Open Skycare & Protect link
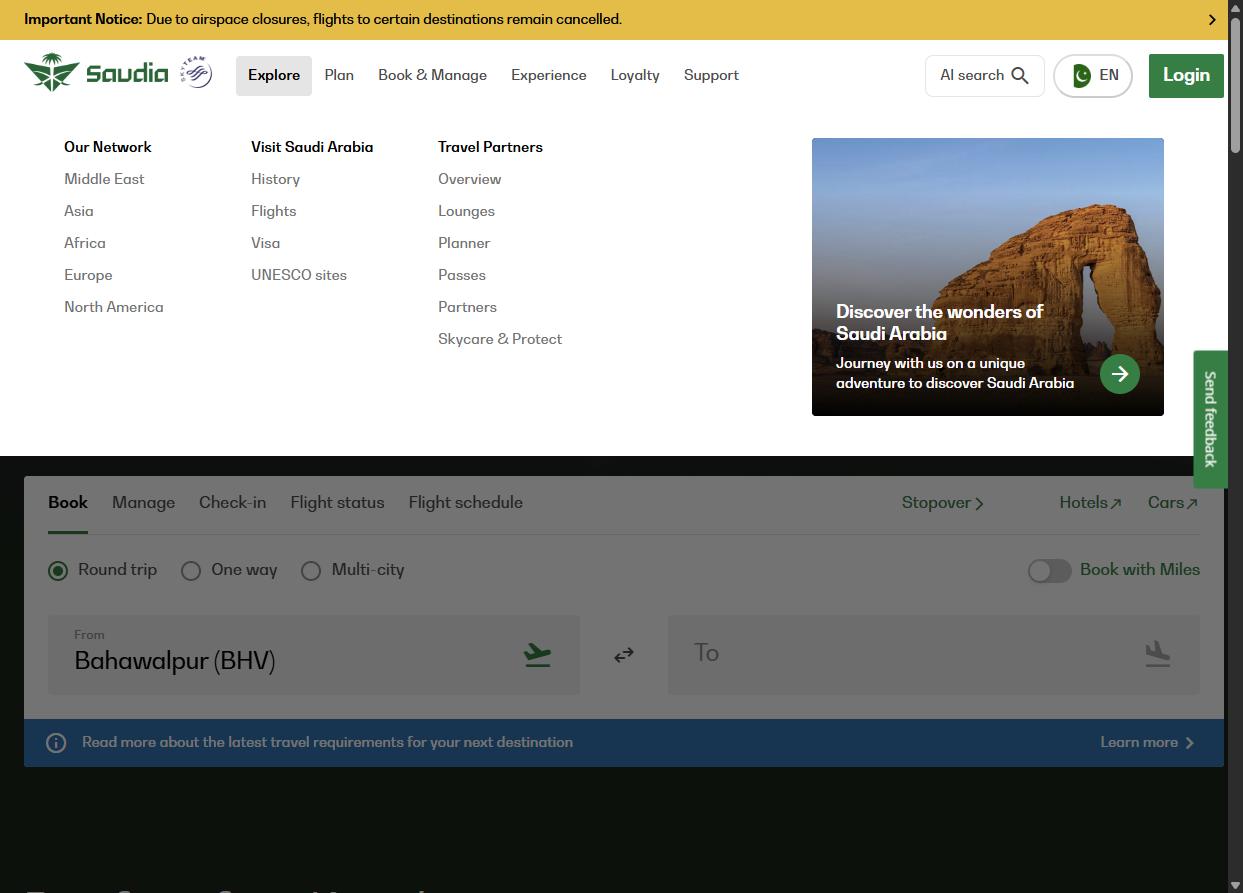 tap(500, 339)
